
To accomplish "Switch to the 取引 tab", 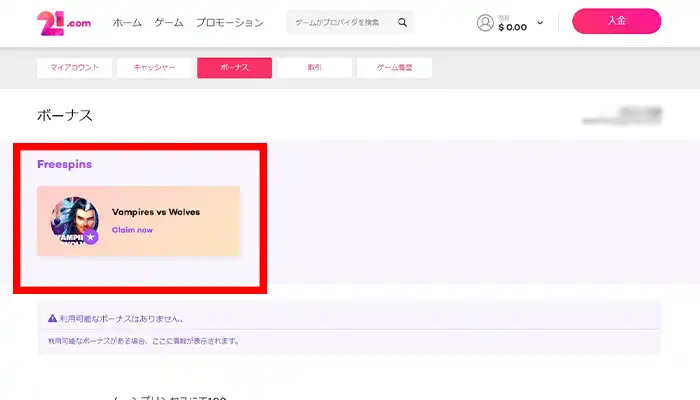I will tap(315, 68).
